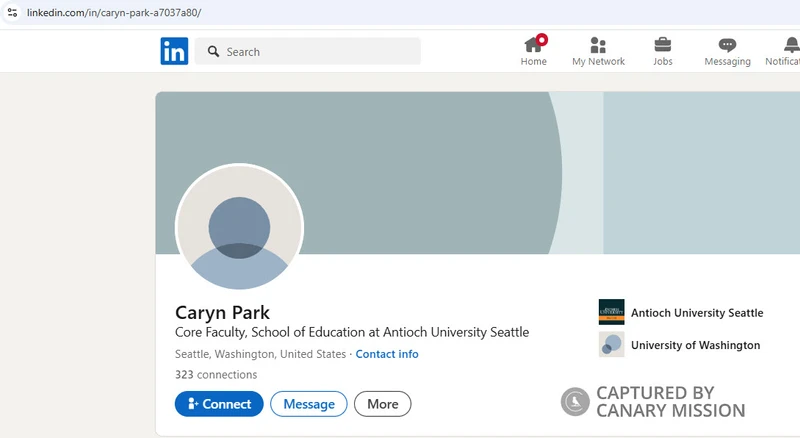Focus the LinkedIn Search field

click(308, 52)
